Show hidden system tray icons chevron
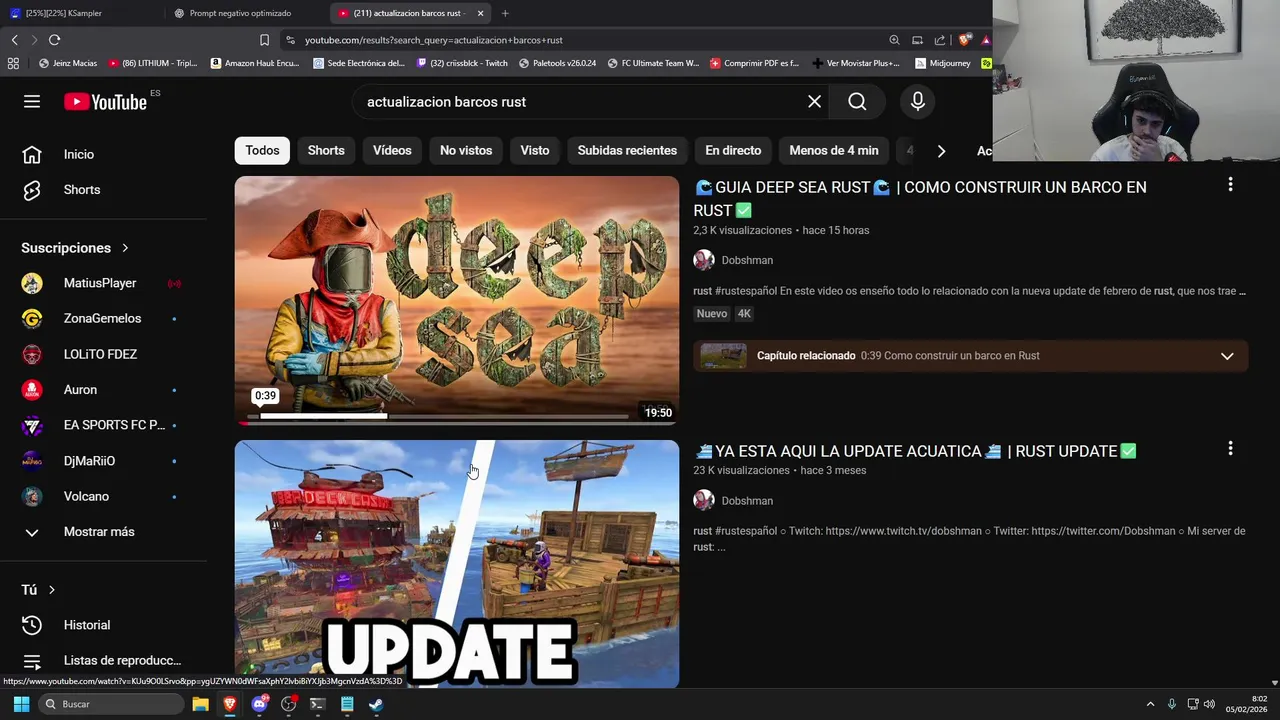The image size is (1280, 720). 1150,704
